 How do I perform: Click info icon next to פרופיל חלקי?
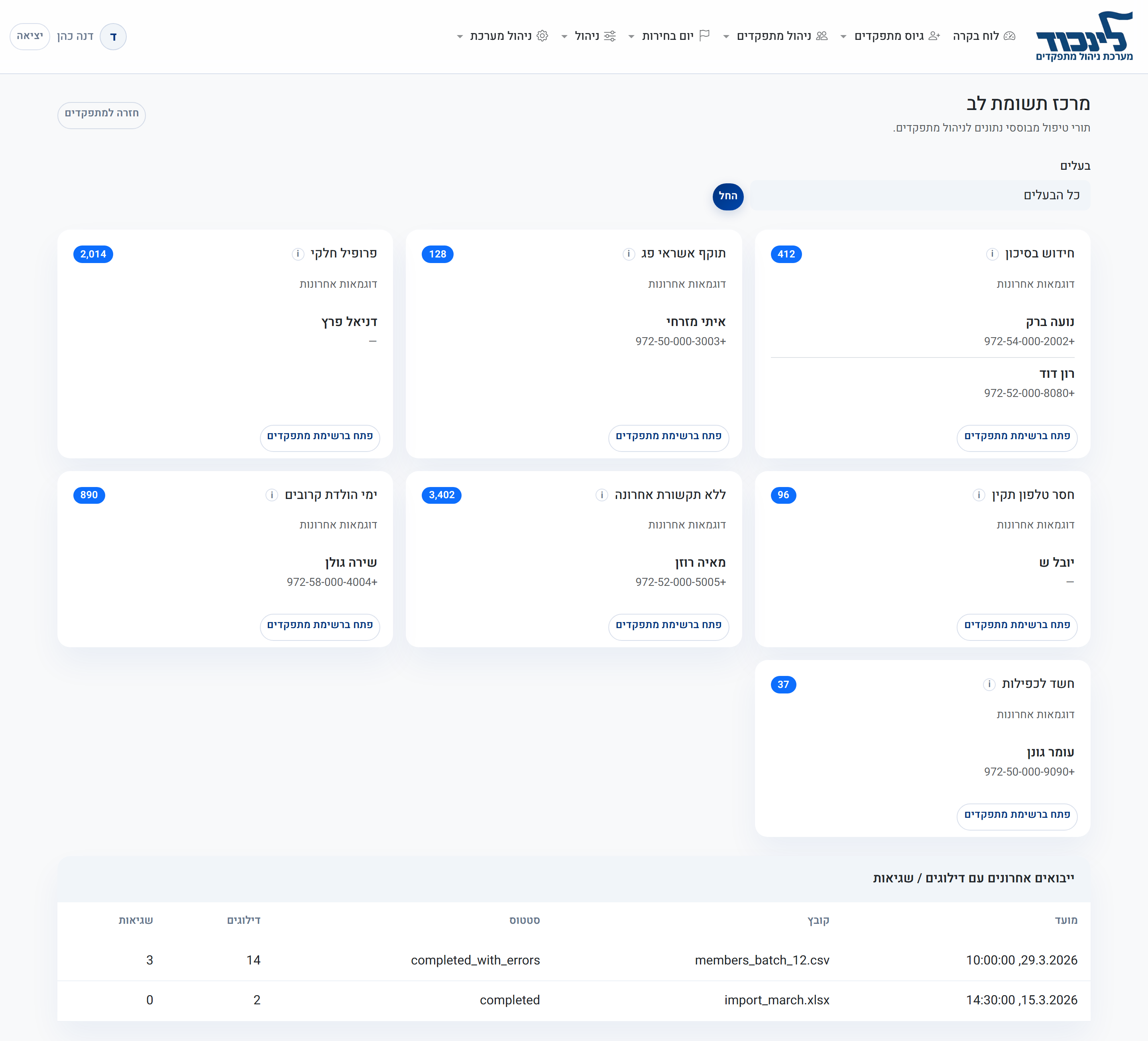(x=297, y=254)
